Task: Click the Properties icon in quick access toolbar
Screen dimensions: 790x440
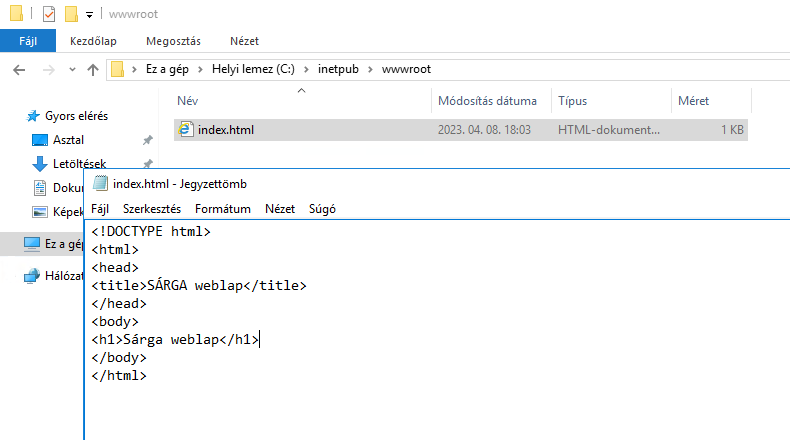Action: coord(50,14)
